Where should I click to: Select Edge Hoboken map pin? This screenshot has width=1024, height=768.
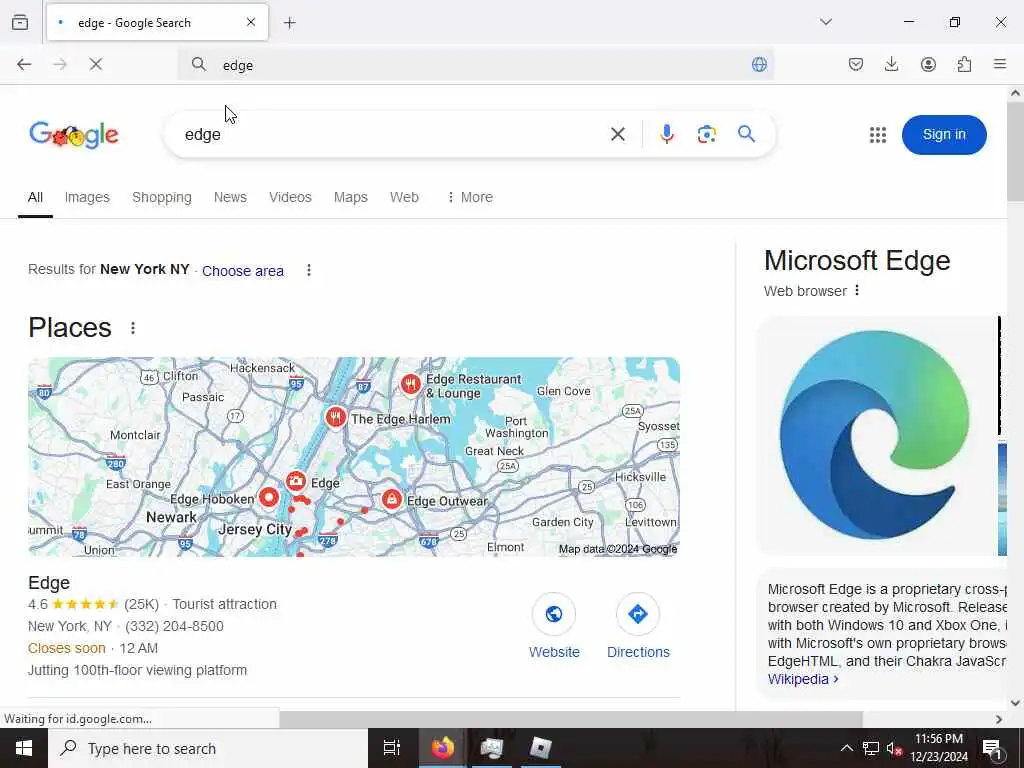268,498
